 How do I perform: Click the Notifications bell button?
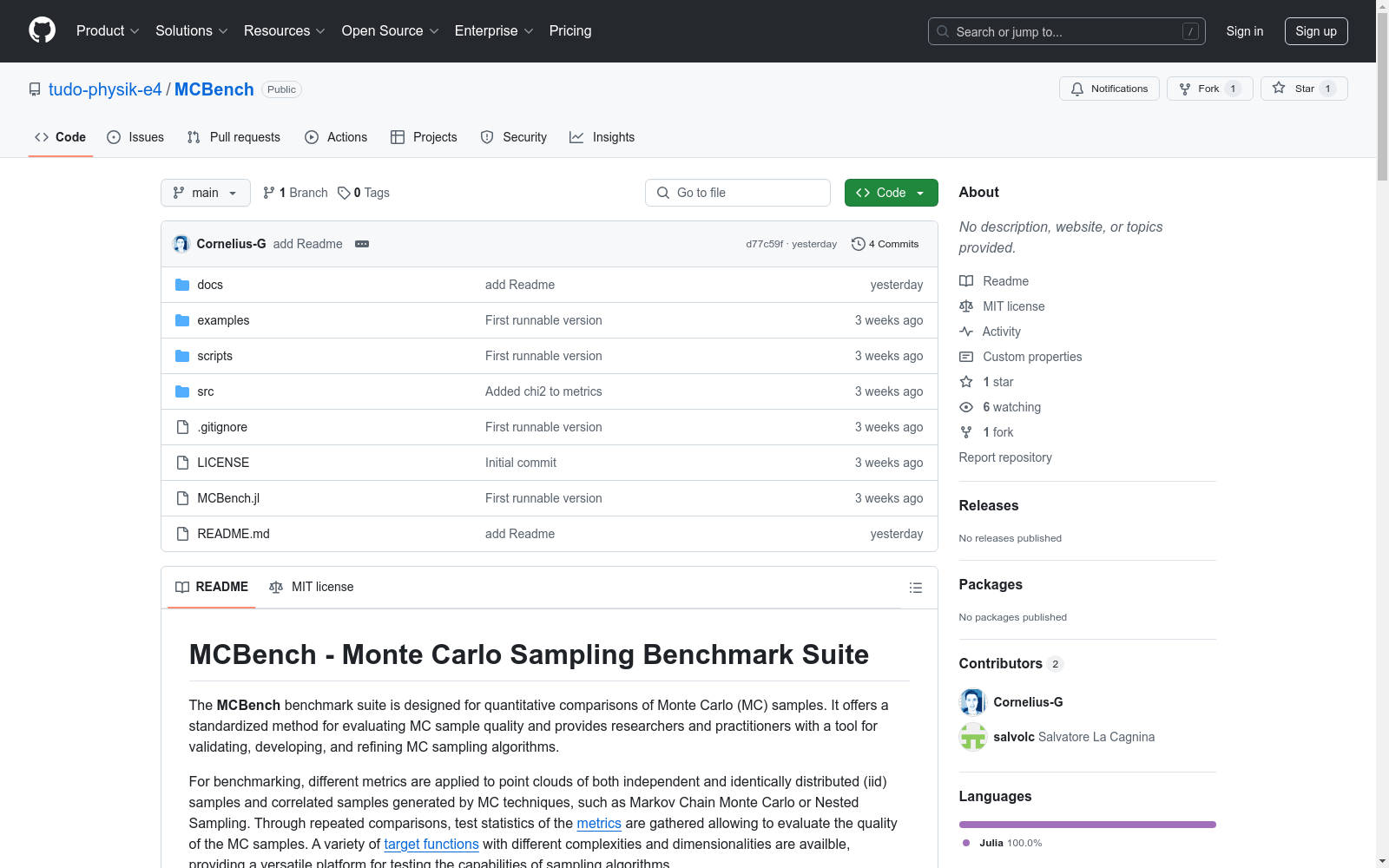pyautogui.click(x=1109, y=89)
